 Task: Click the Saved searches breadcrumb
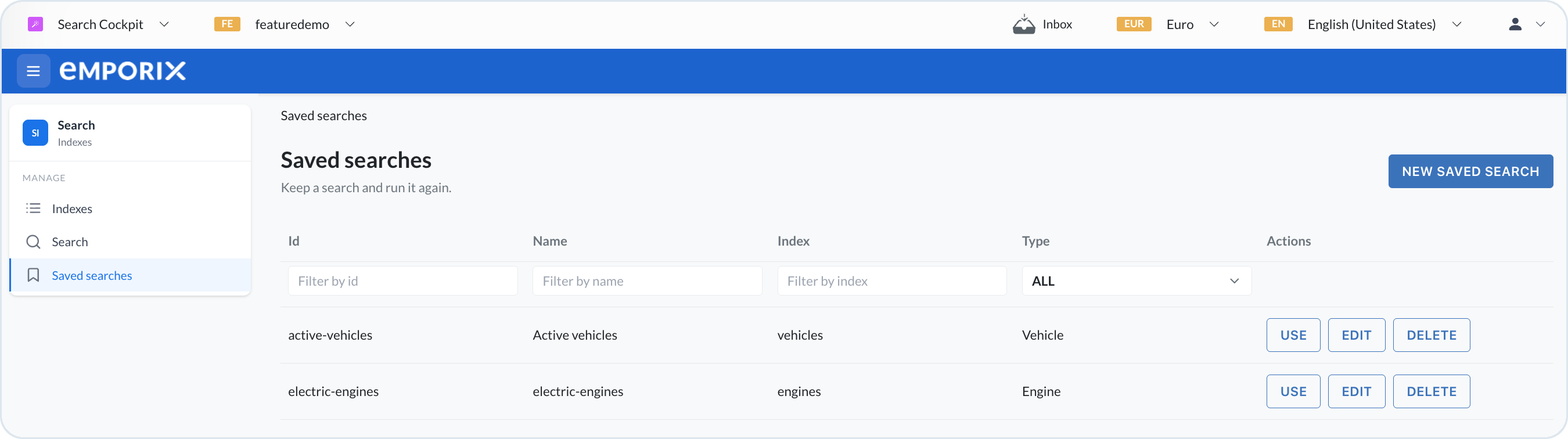(x=324, y=116)
